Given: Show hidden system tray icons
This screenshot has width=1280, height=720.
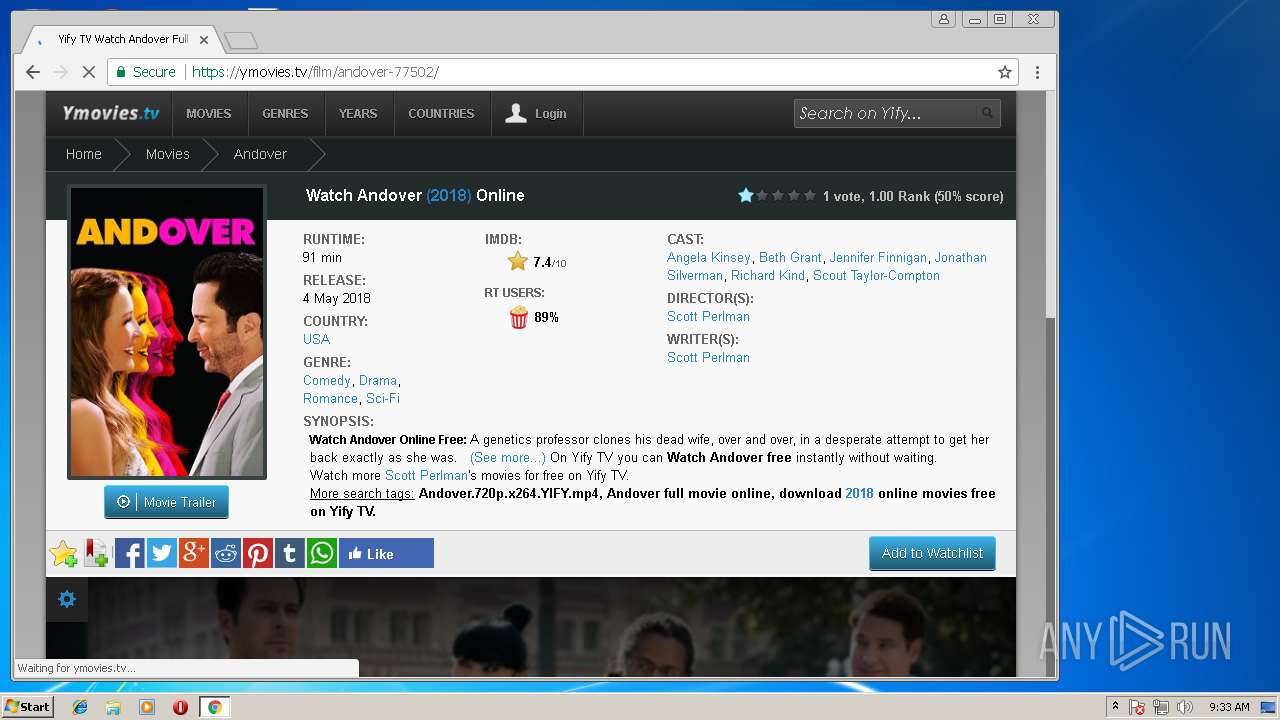Looking at the screenshot, I should point(1115,707).
